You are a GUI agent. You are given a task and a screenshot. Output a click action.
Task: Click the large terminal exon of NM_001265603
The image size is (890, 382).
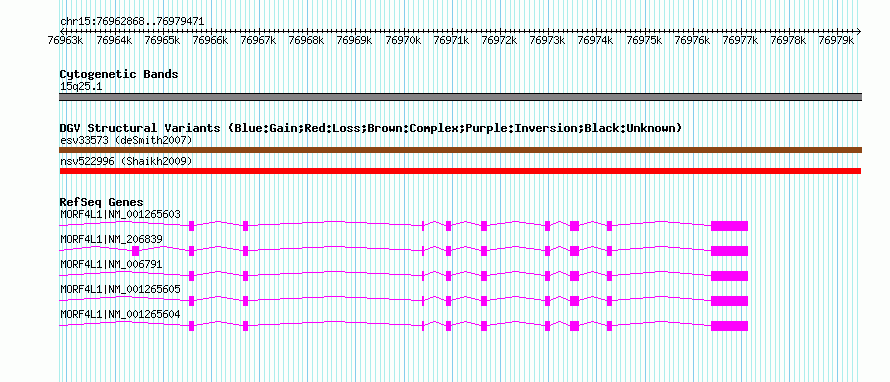click(729, 226)
